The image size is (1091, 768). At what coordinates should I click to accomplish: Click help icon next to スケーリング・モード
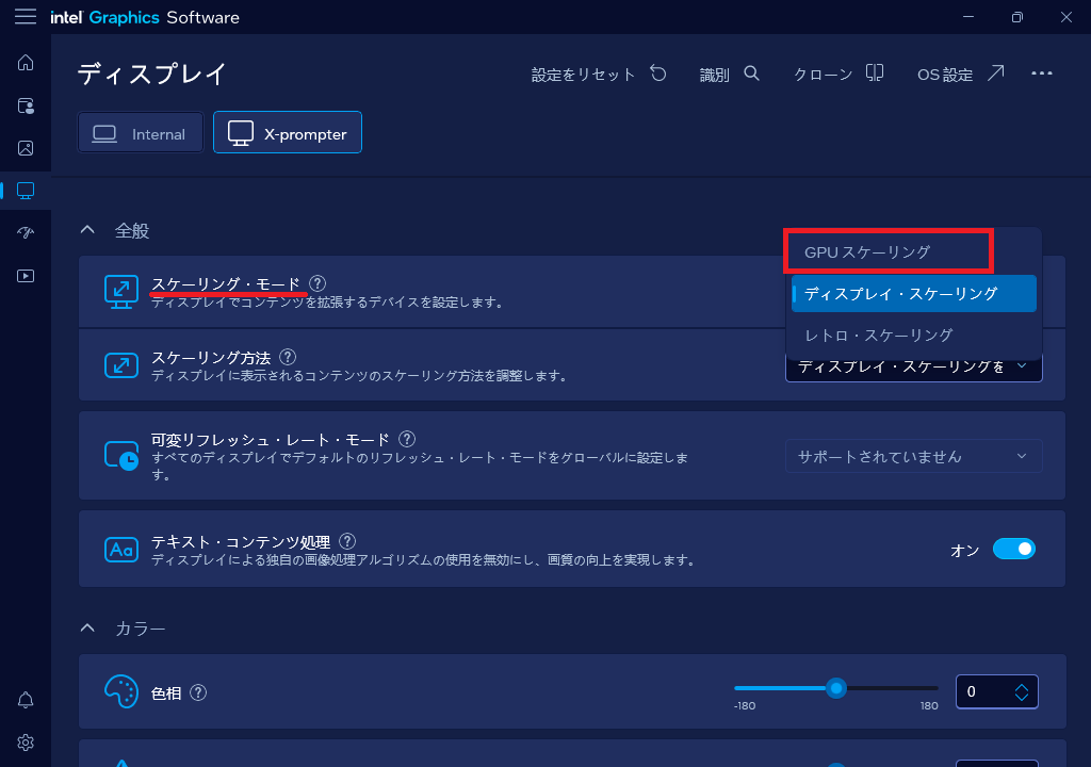pos(317,283)
